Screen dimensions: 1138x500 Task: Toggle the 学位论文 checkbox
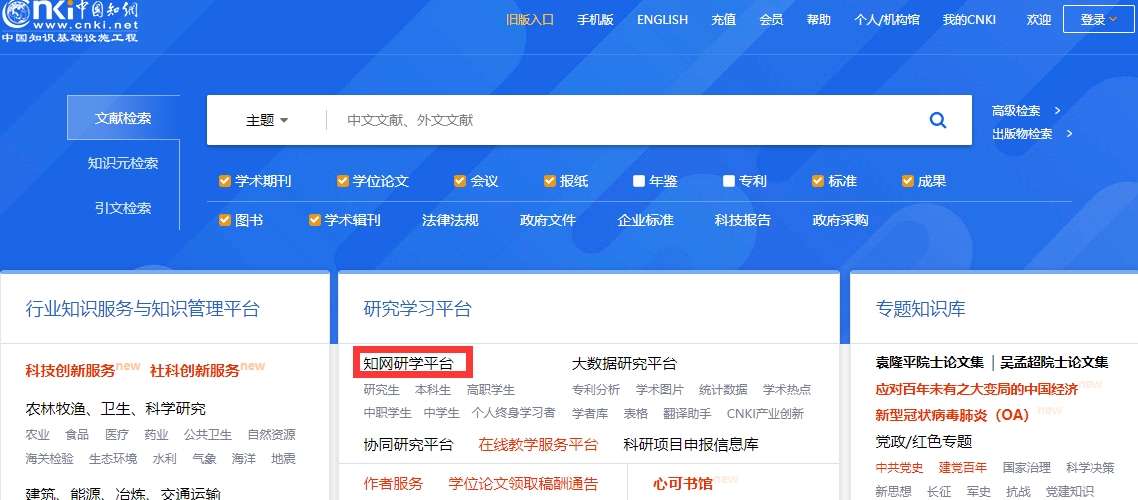(343, 181)
